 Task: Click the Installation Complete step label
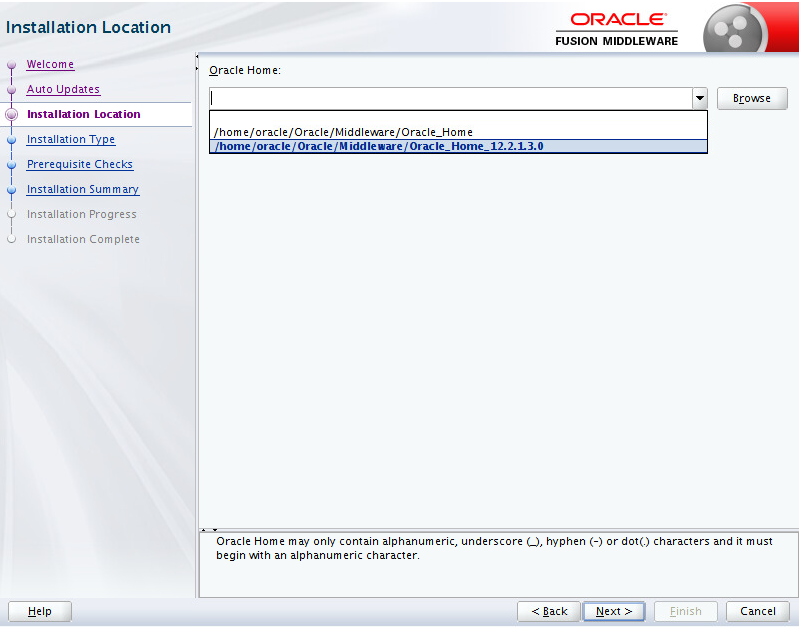point(83,239)
